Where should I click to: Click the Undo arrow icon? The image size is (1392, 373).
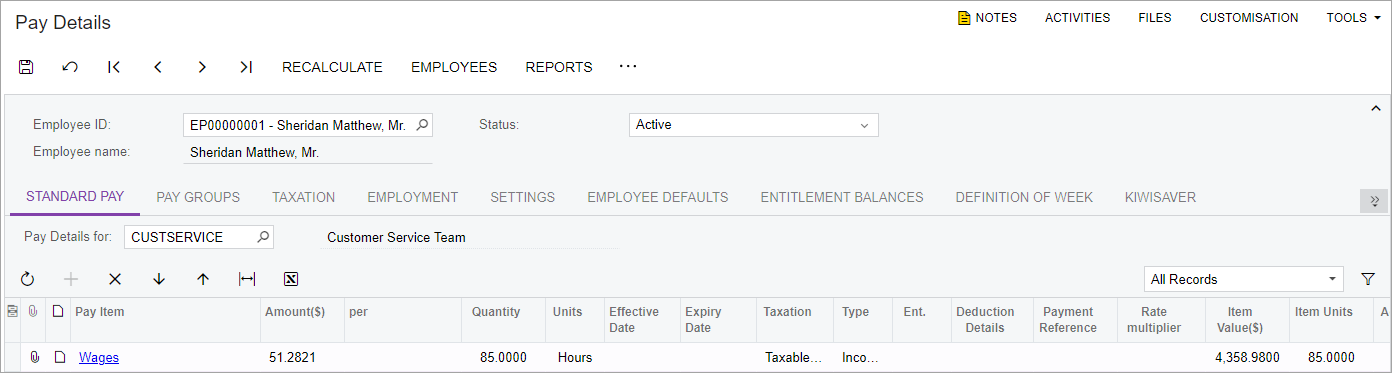70,67
